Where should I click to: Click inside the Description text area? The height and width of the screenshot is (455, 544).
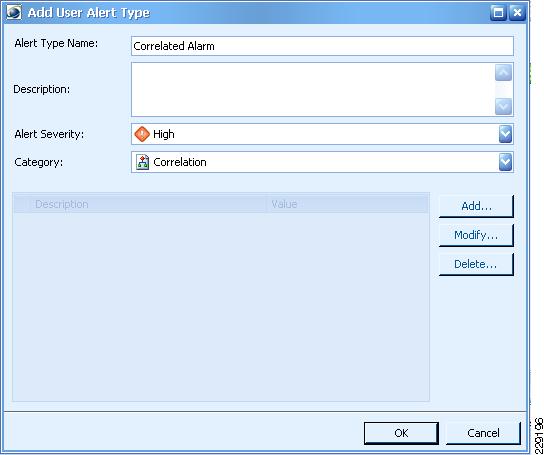pos(313,90)
